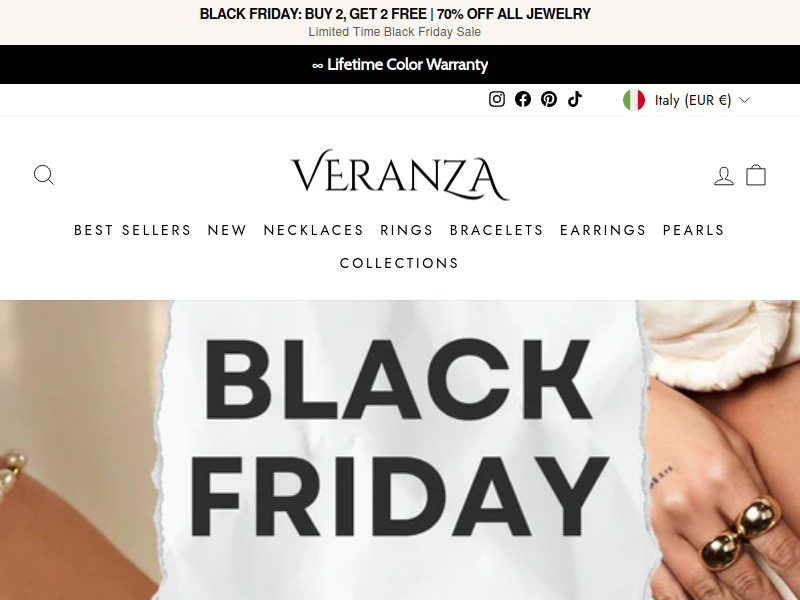Open the Pinterest social icon

click(549, 99)
